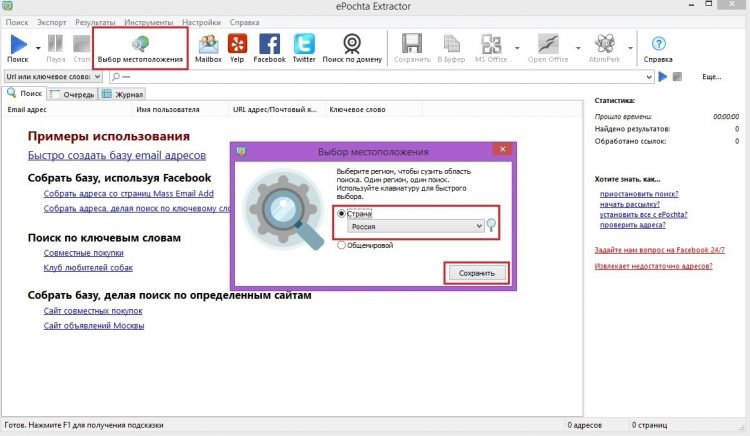
Task: Open the Справка menu in menu bar
Action: (x=244, y=22)
